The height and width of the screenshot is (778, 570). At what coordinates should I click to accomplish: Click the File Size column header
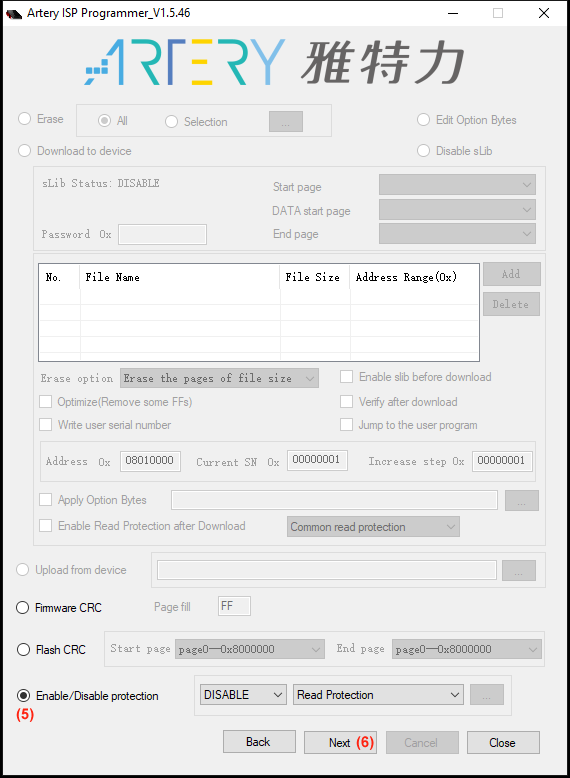click(315, 277)
